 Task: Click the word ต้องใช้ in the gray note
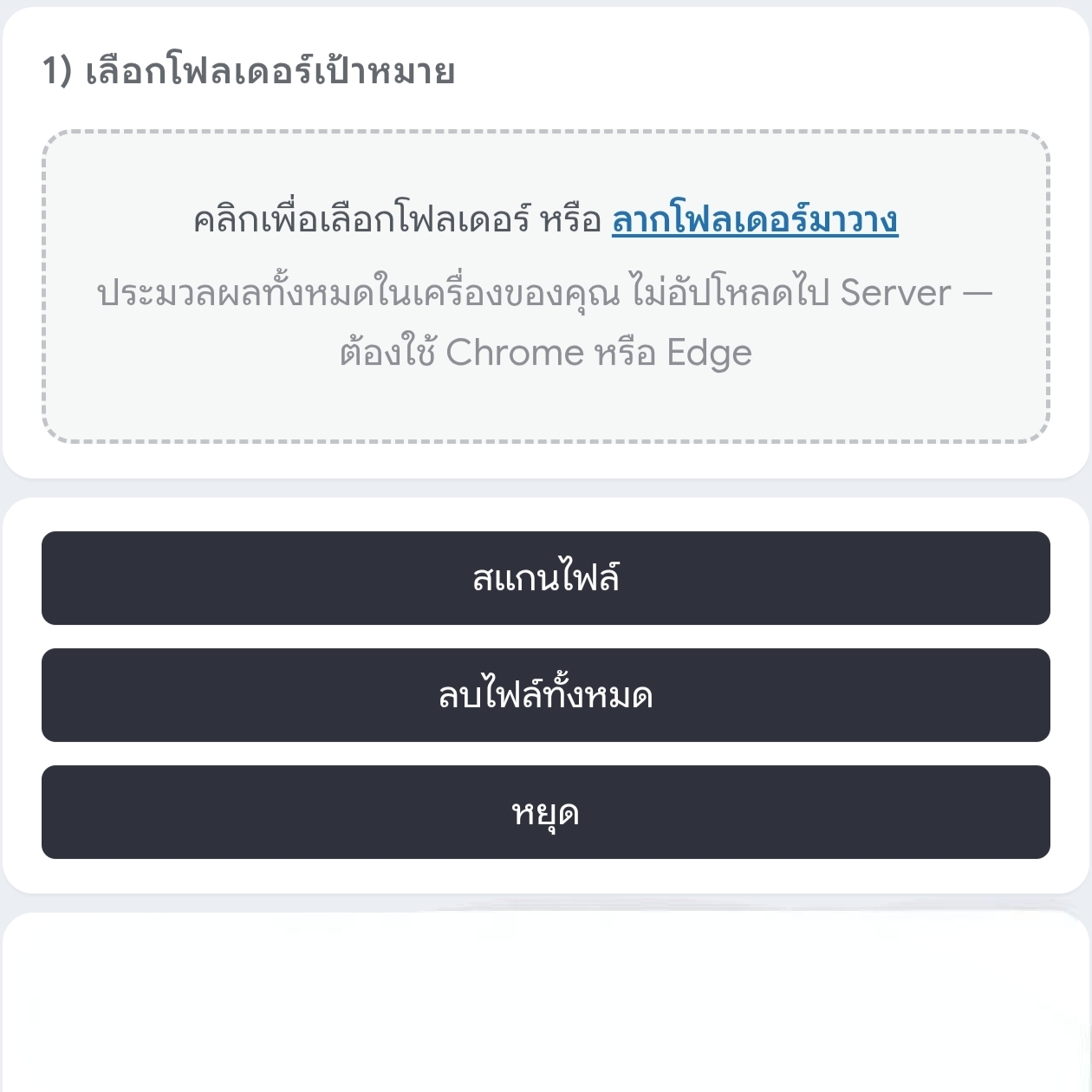click(x=387, y=353)
